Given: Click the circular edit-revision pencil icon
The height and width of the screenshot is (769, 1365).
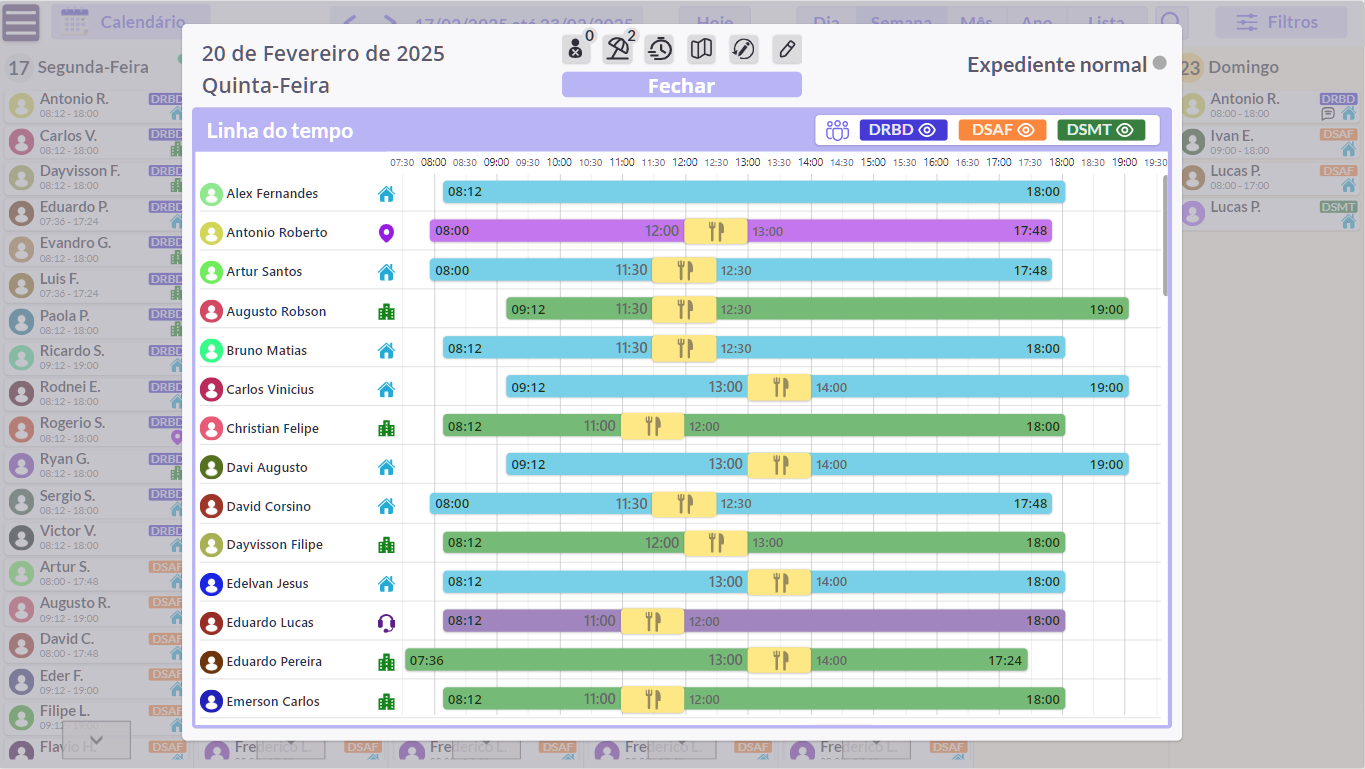Looking at the screenshot, I should pyautogui.click(x=744, y=49).
